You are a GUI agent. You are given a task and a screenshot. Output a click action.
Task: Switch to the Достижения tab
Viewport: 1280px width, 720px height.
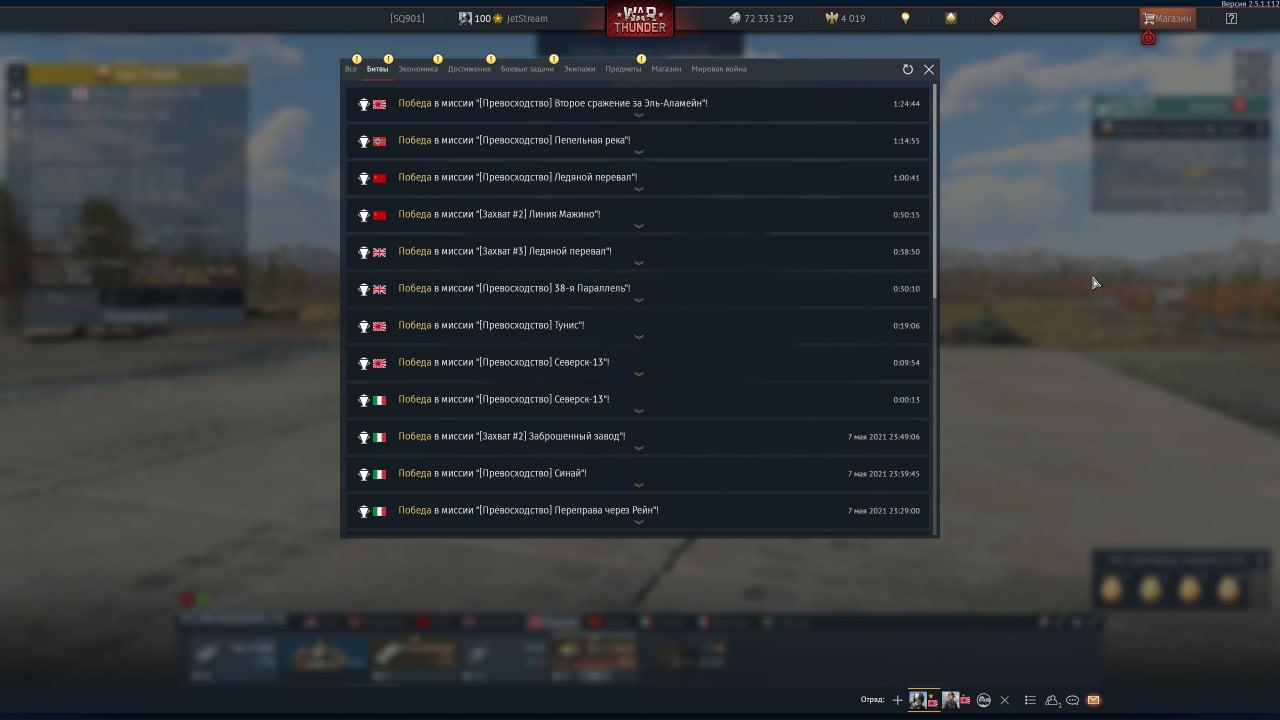[469, 69]
